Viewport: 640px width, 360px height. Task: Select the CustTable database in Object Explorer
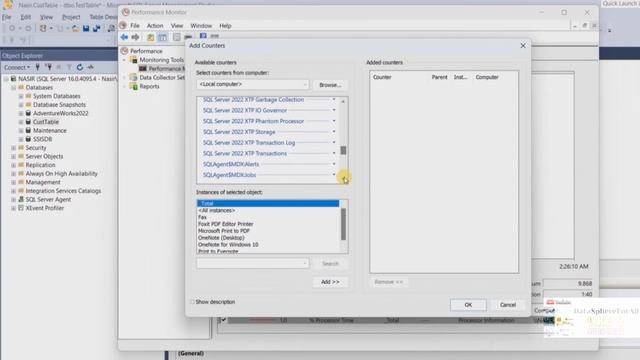46,122
